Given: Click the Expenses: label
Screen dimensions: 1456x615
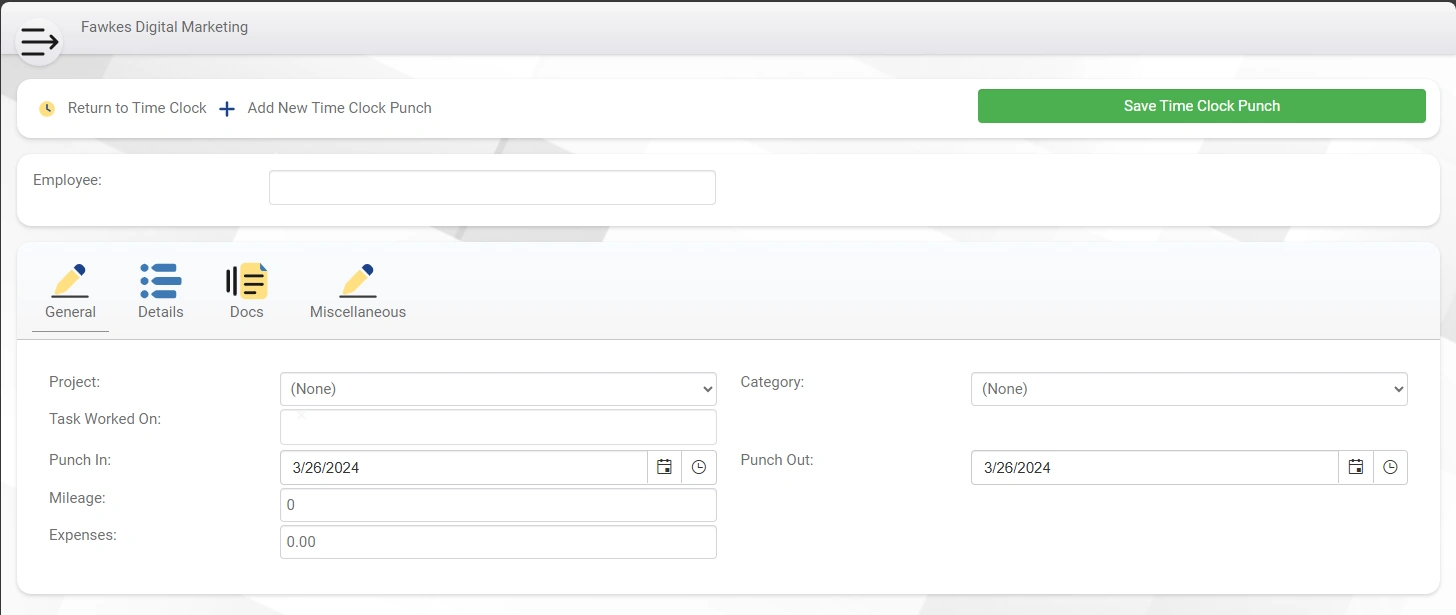Looking at the screenshot, I should pyautogui.click(x=83, y=535).
